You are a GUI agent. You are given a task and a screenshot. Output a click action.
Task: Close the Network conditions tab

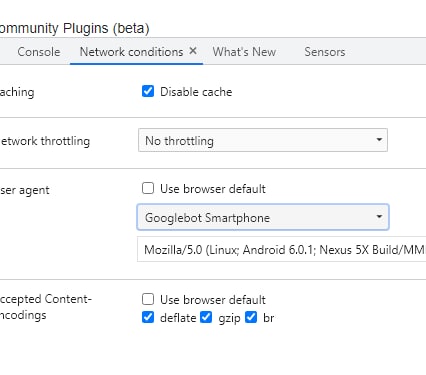tap(193, 51)
